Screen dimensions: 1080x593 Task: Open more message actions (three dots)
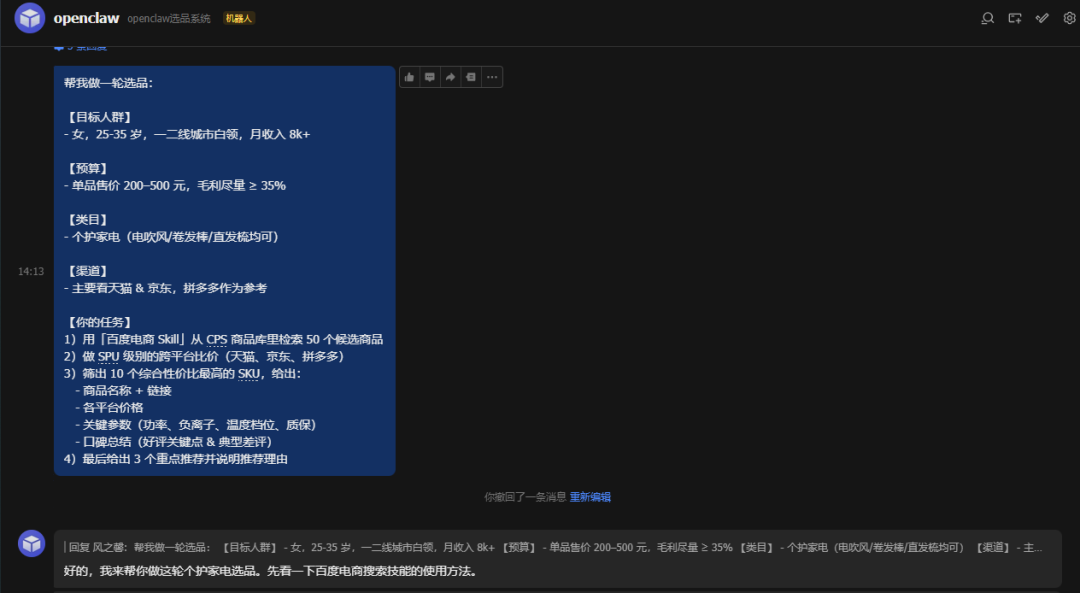[492, 77]
